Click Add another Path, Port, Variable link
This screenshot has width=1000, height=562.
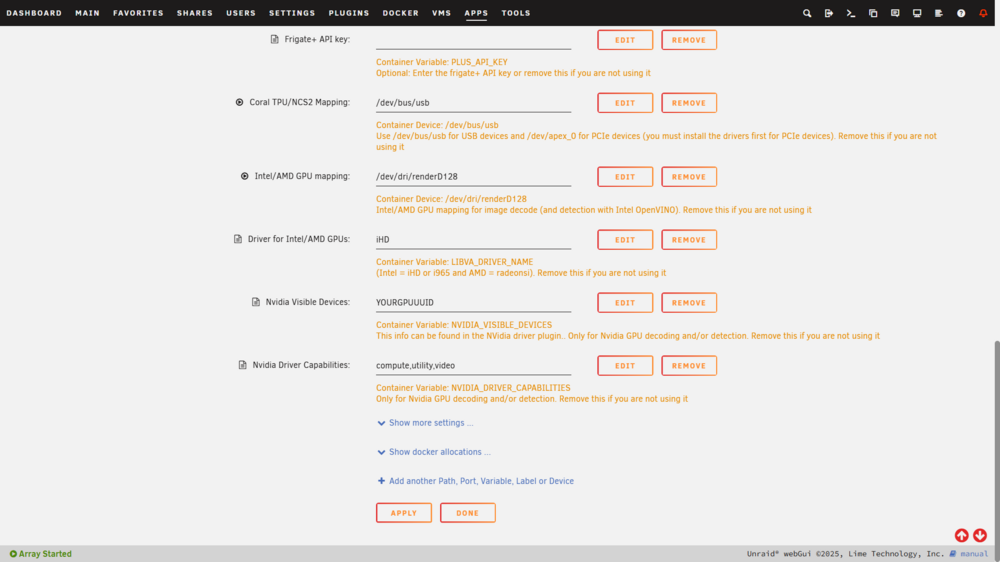[481, 481]
